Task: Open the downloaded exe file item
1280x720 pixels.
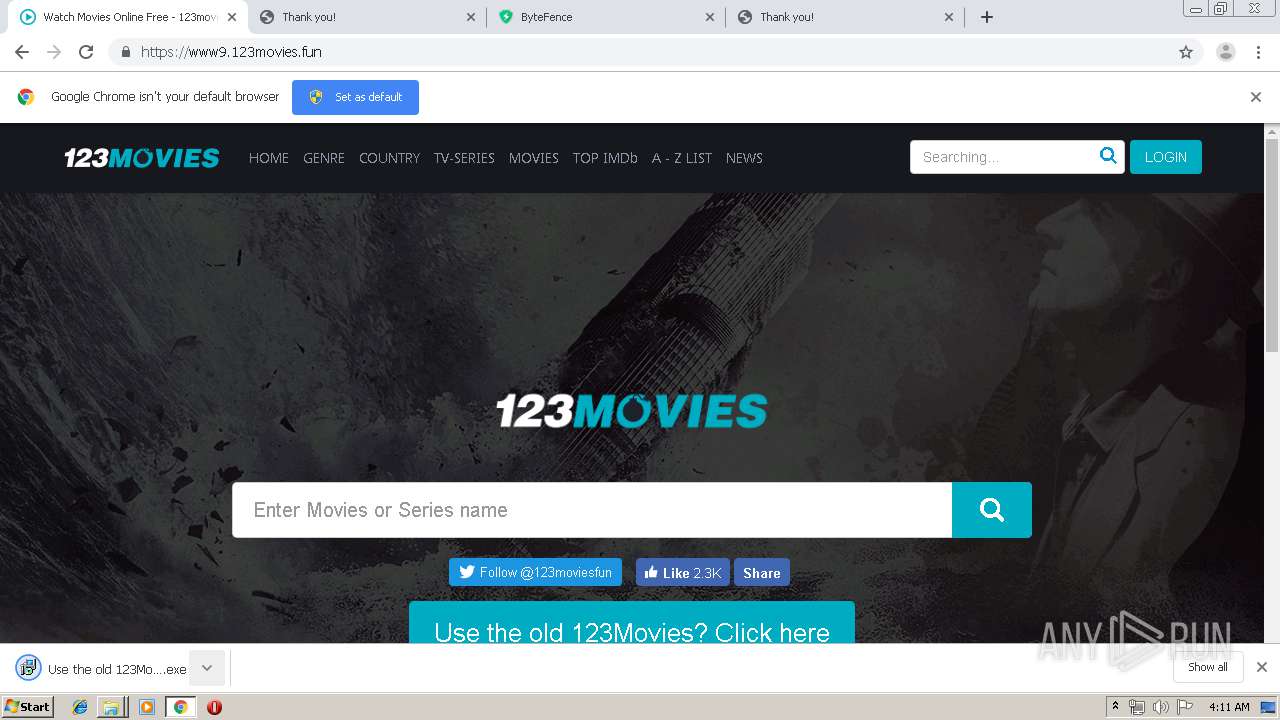Action: click(x=102, y=669)
